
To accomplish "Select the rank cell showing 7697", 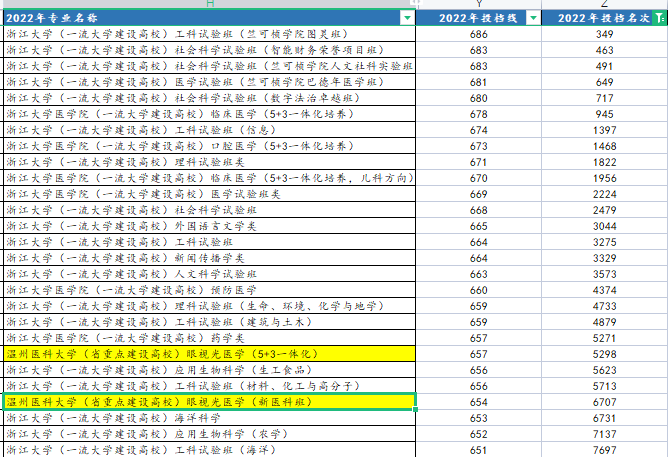I will click(605, 450).
